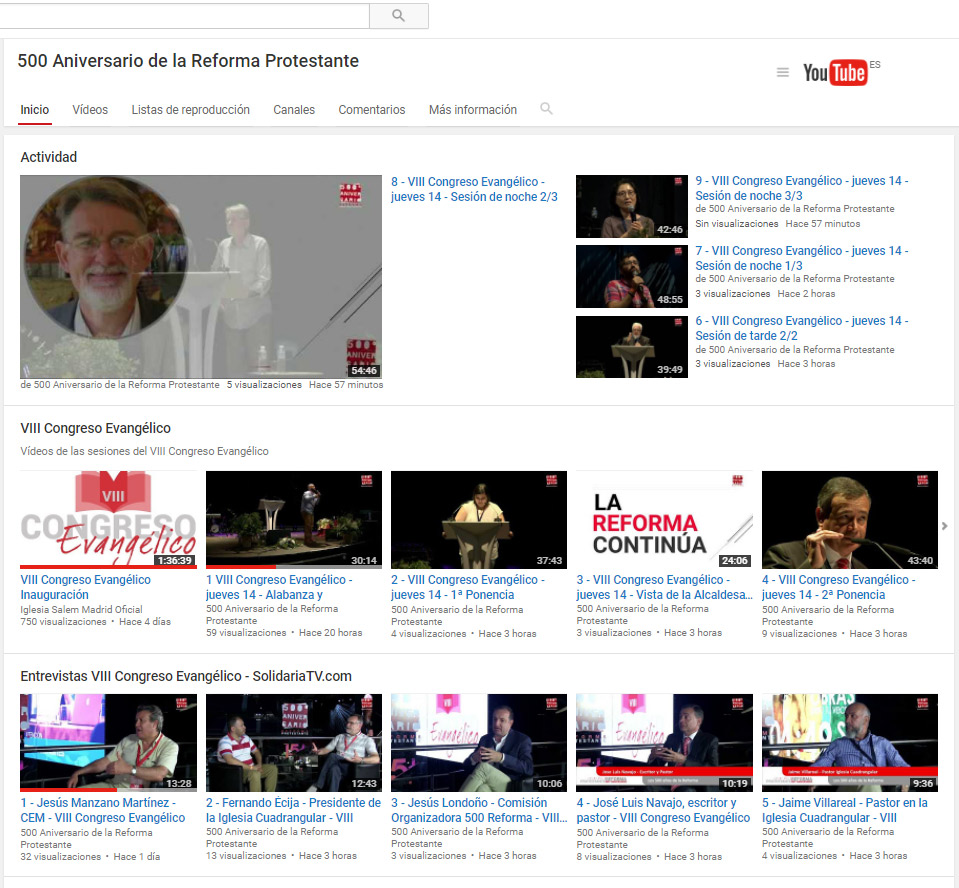Open La Reforma Continúa video thumbnail
Screen dimensions: 959x888
pyautogui.click(x=664, y=520)
